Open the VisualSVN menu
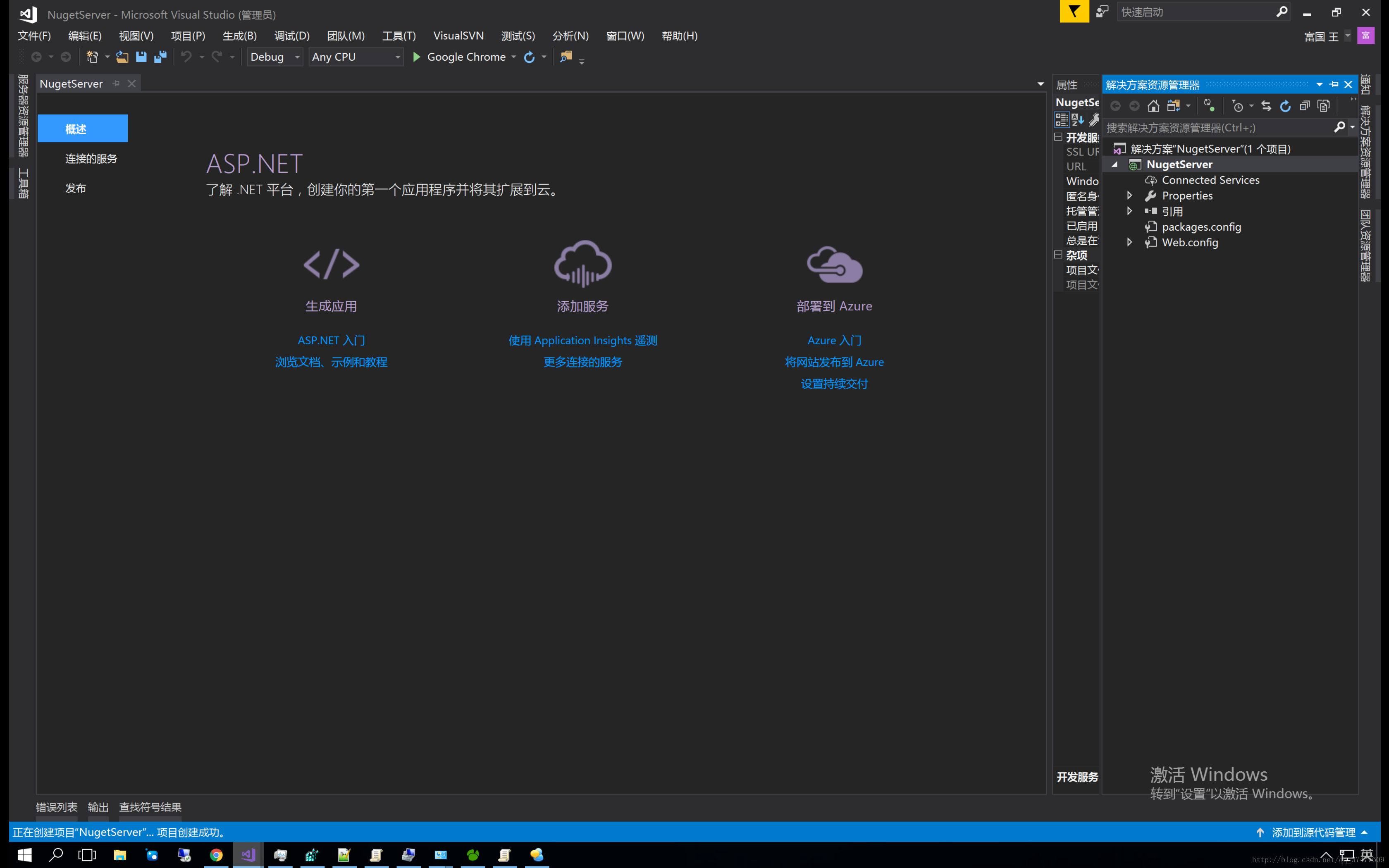Viewport: 1389px width, 868px height. coord(458,36)
